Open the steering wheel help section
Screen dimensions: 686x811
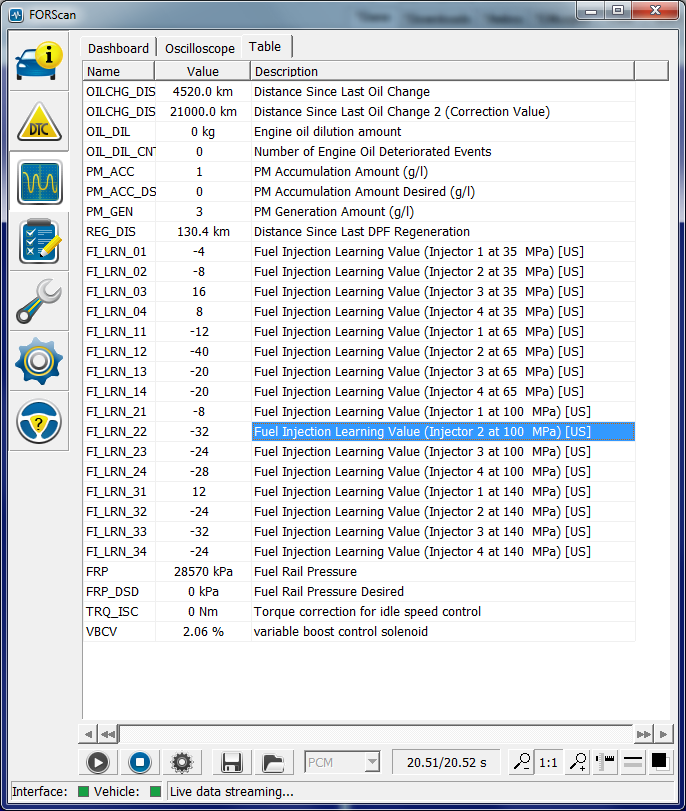[40, 421]
